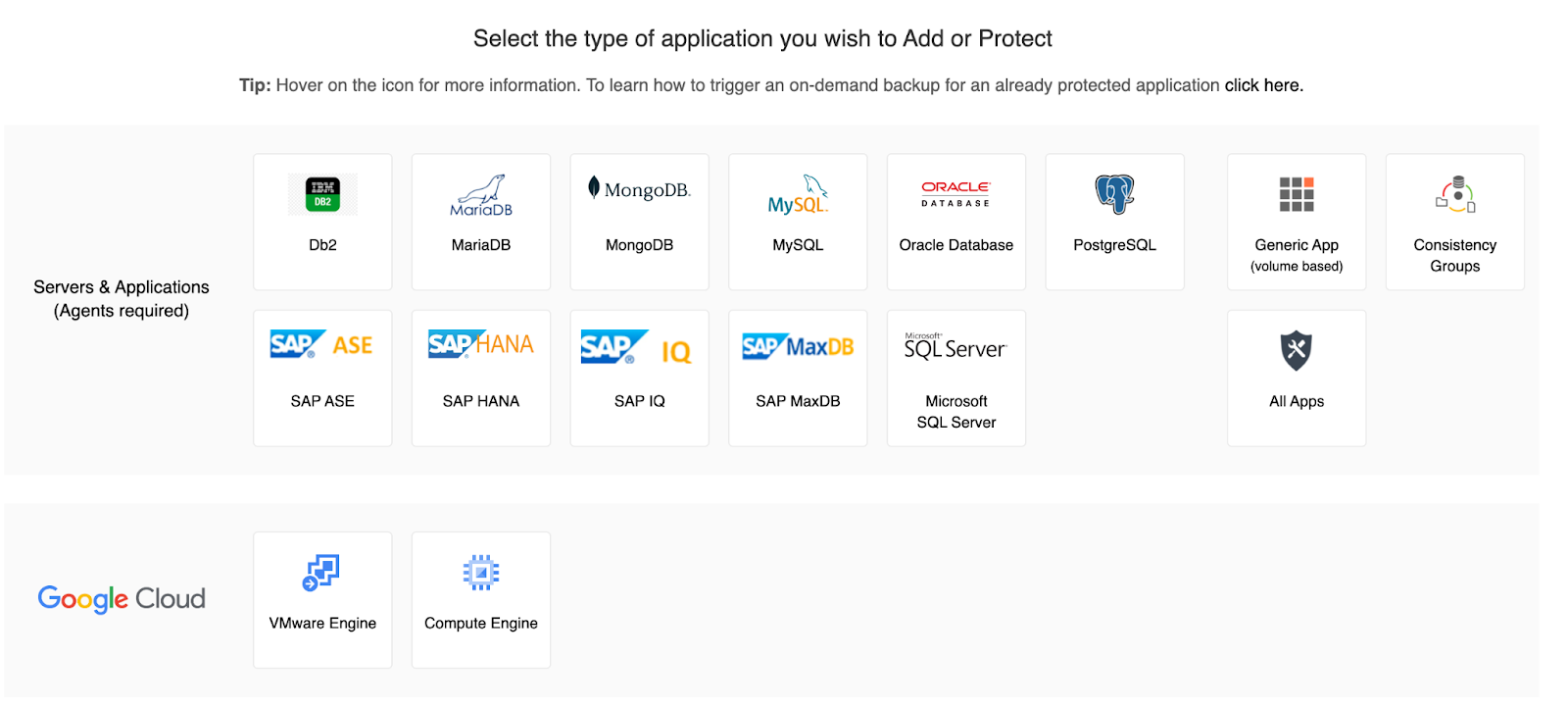Select the IBM Db2 application icon
Image resolution: width=1568 pixels, height=708 pixels.
point(322,194)
